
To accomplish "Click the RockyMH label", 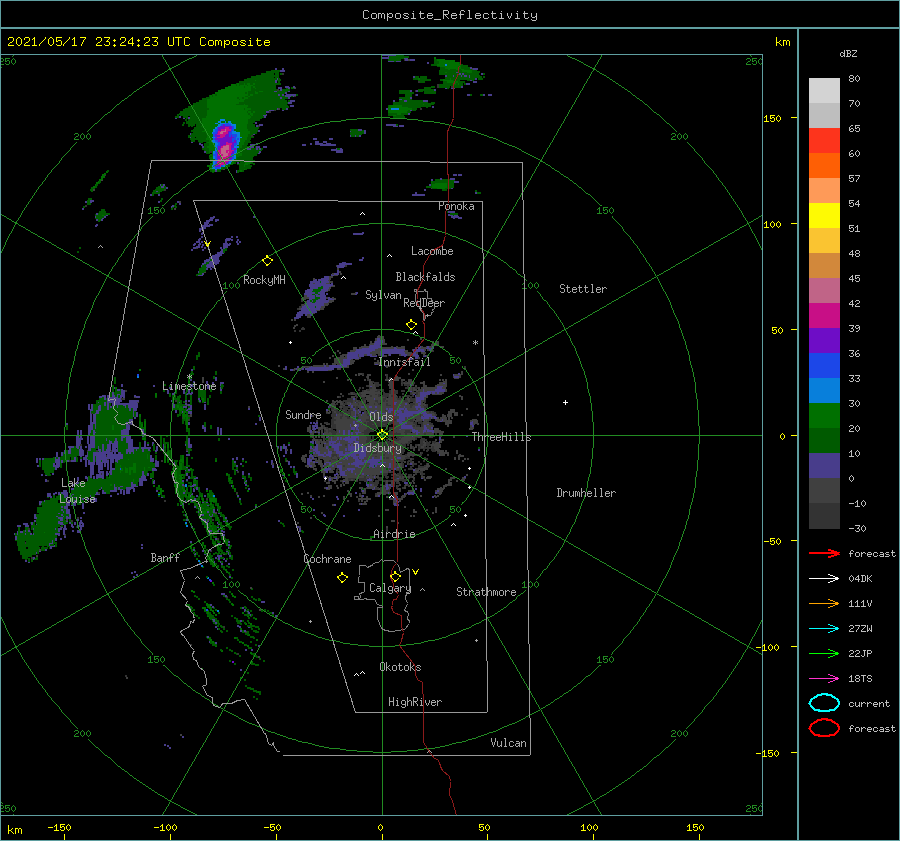I will click(x=264, y=280).
